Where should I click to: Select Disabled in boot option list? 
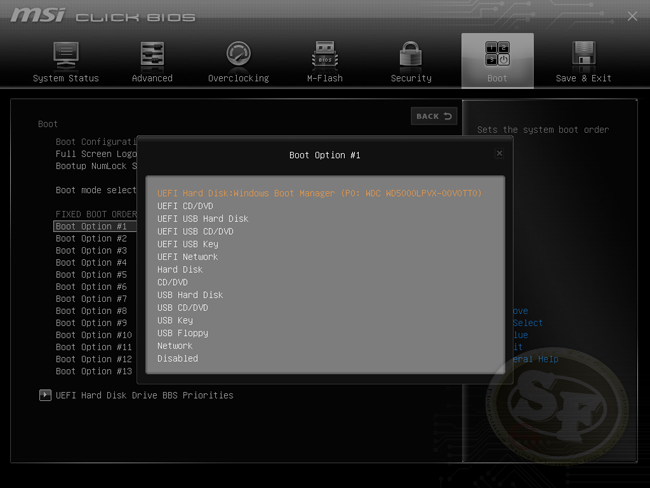[x=177, y=358]
